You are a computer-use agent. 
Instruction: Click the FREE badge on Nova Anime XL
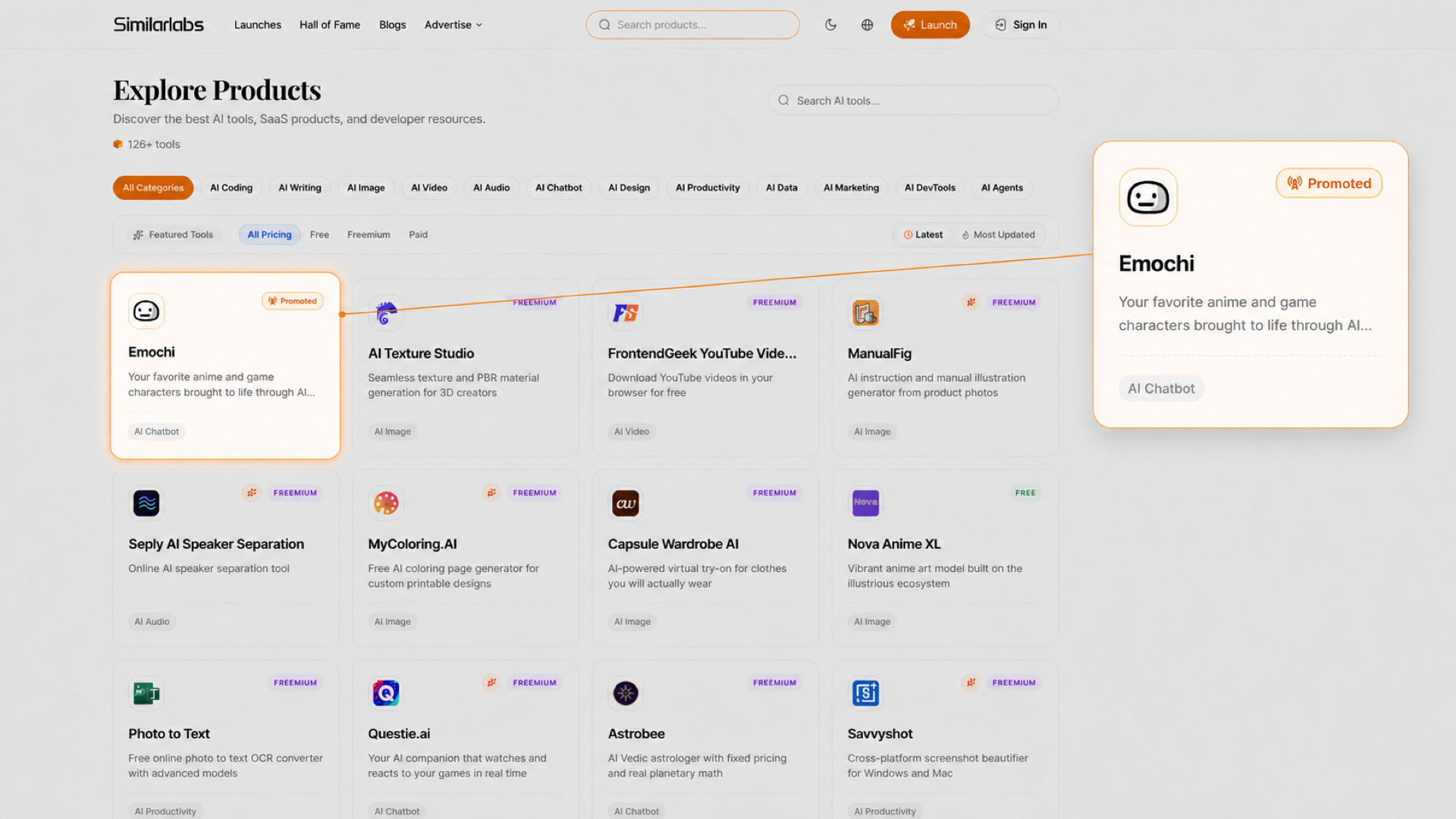pyautogui.click(x=1025, y=493)
